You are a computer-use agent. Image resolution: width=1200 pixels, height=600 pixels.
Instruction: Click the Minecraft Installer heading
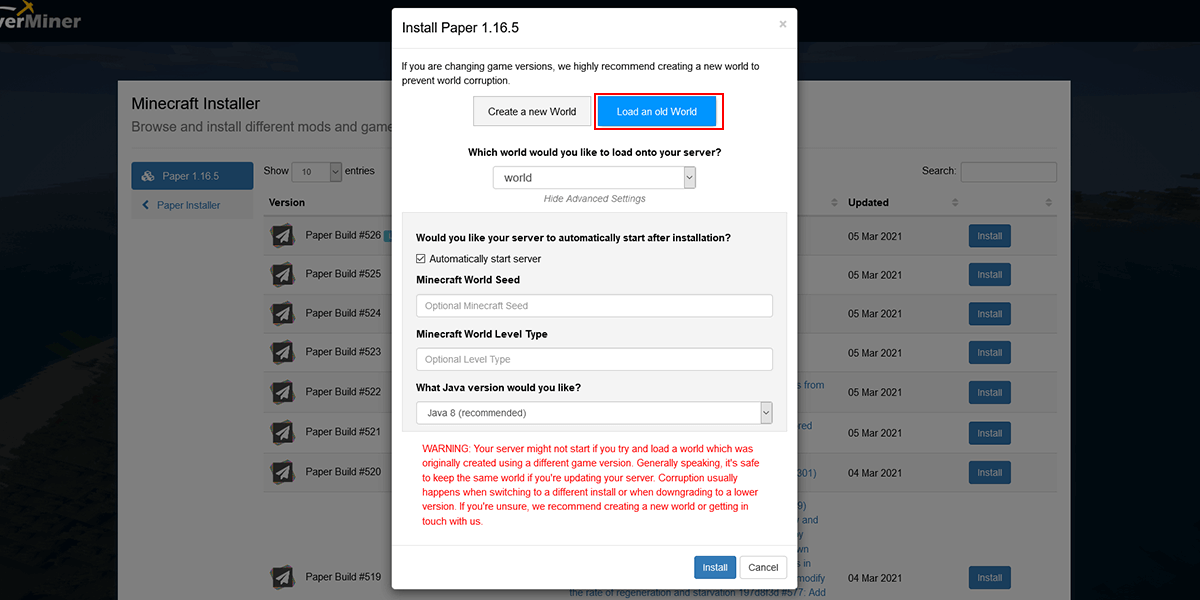click(196, 104)
